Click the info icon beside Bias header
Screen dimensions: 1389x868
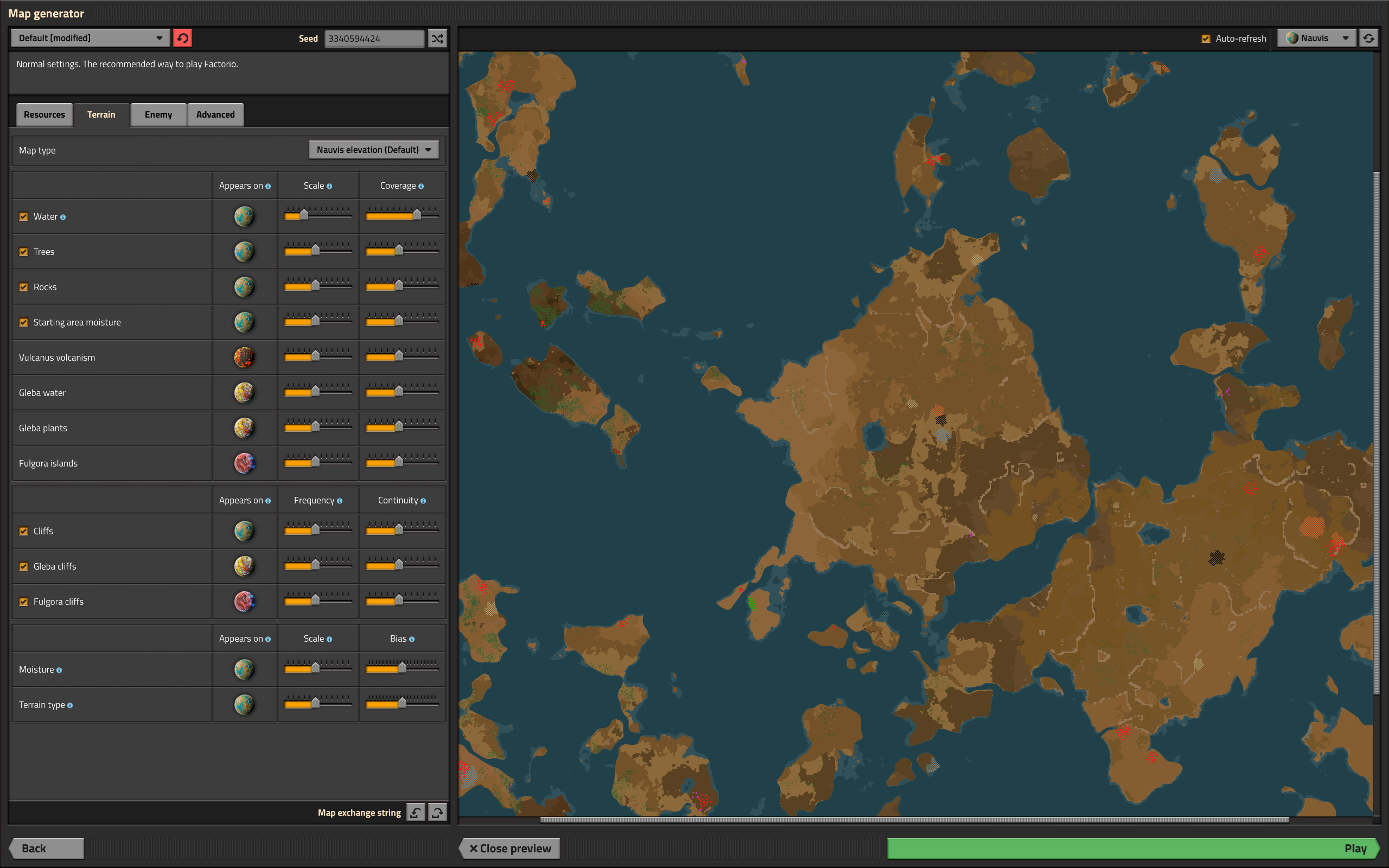pos(412,639)
